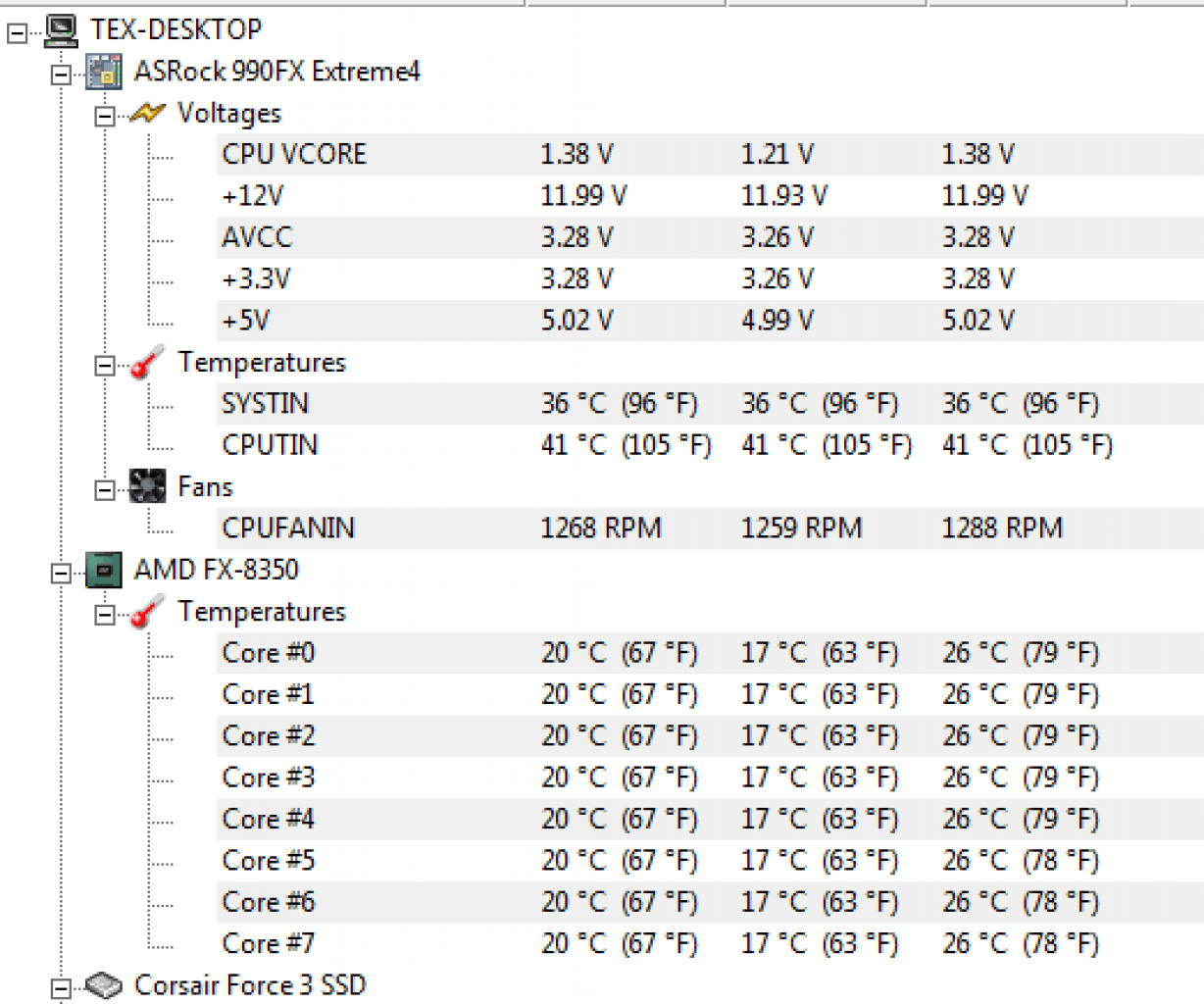Select the Voltages label
This screenshot has height=1004, width=1204.
click(x=229, y=114)
